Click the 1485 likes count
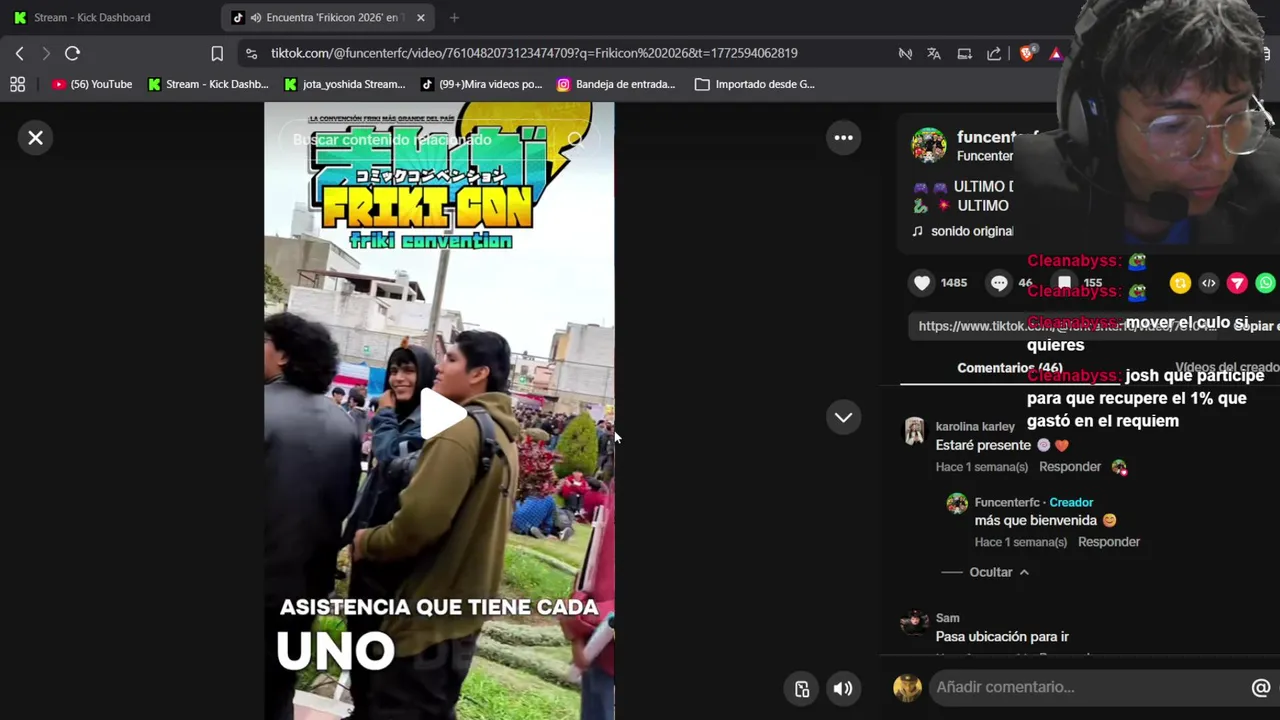1280x720 pixels. point(954,283)
